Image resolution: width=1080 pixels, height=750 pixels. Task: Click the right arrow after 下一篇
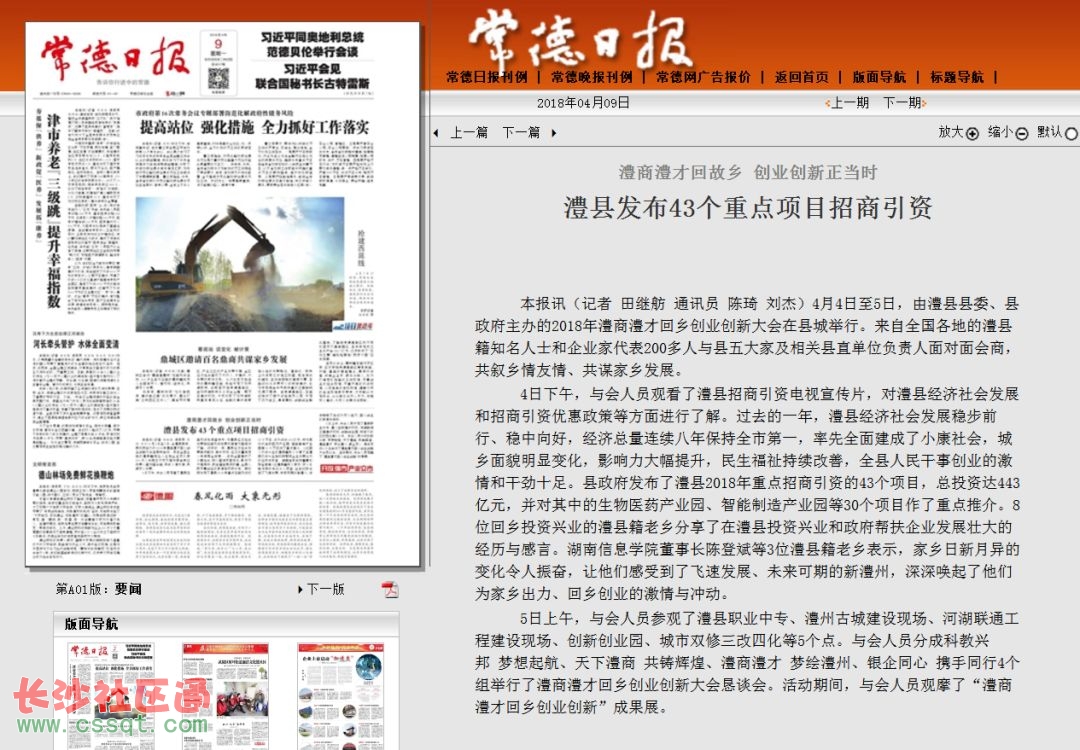point(554,133)
